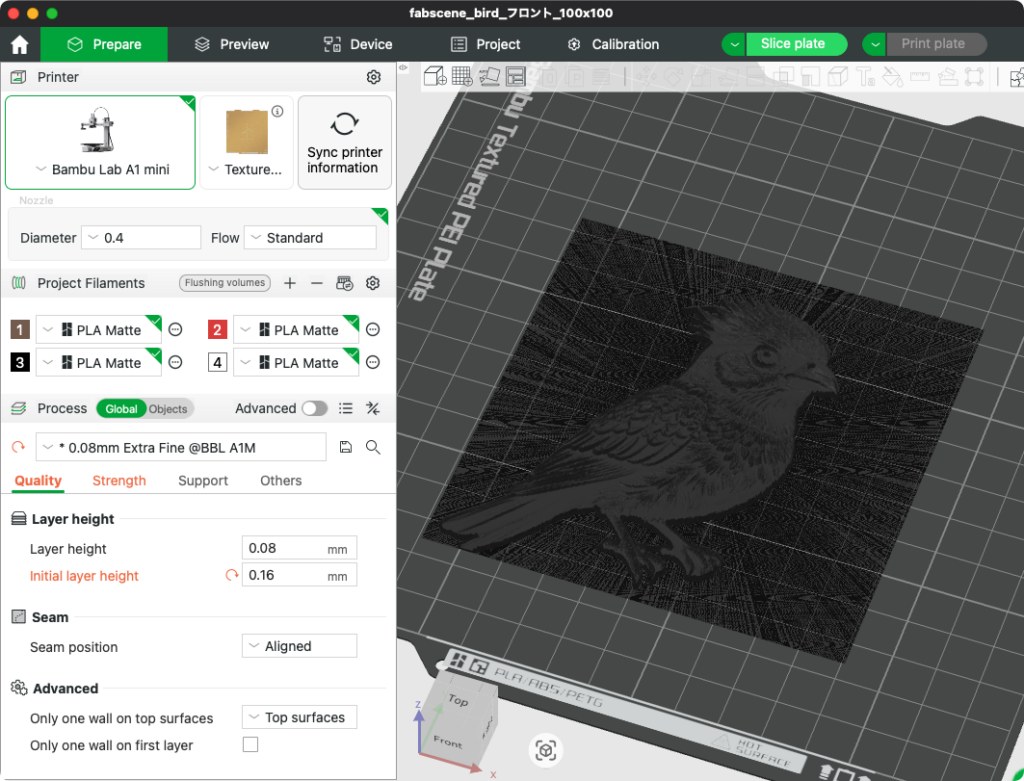The height and width of the screenshot is (781, 1024).
Task: Open Only one wall on top surfaces dropdown
Action: [299, 717]
